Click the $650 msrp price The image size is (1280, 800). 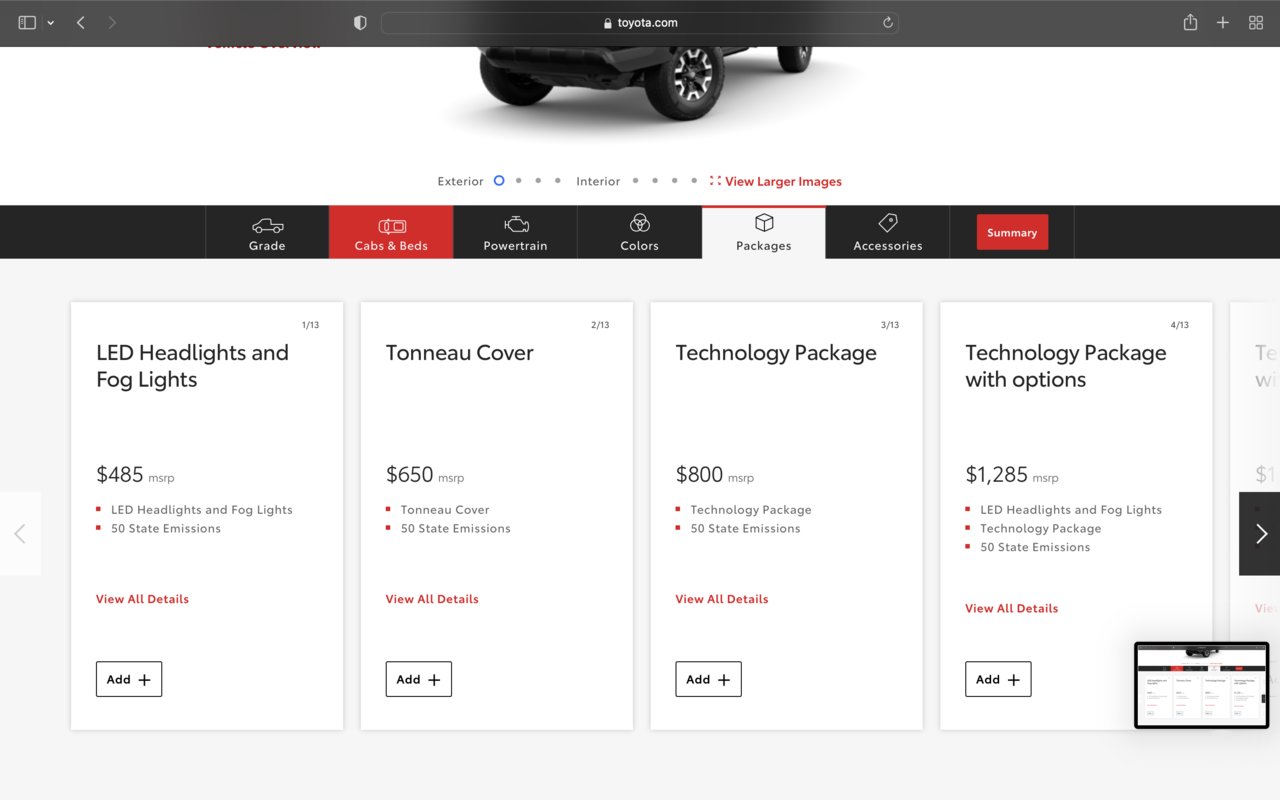point(425,475)
